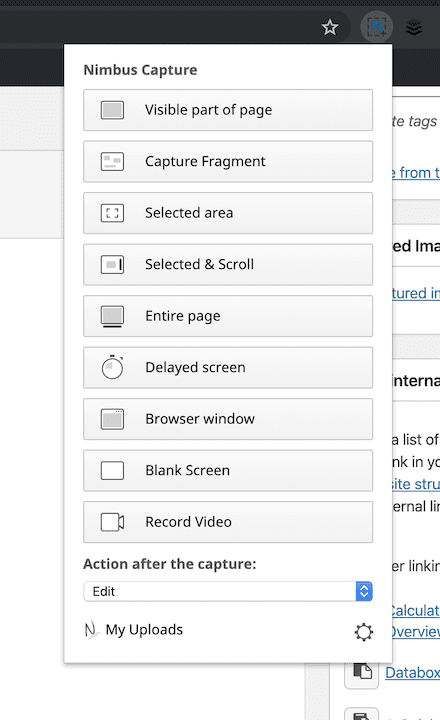Open the Overview link on the page
The height and width of the screenshot is (720, 440).
[x=415, y=632]
